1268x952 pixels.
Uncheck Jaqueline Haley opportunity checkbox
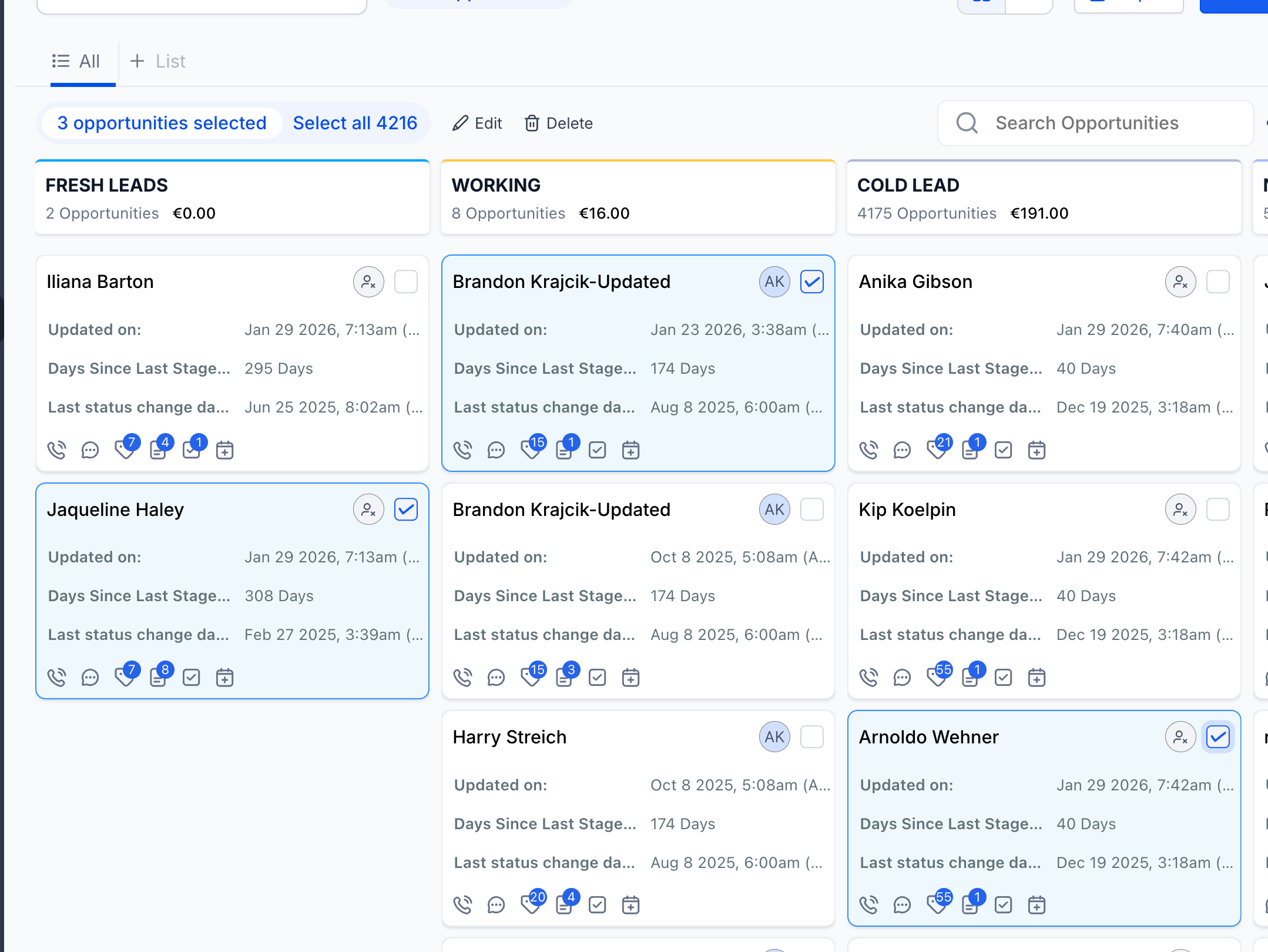406,509
